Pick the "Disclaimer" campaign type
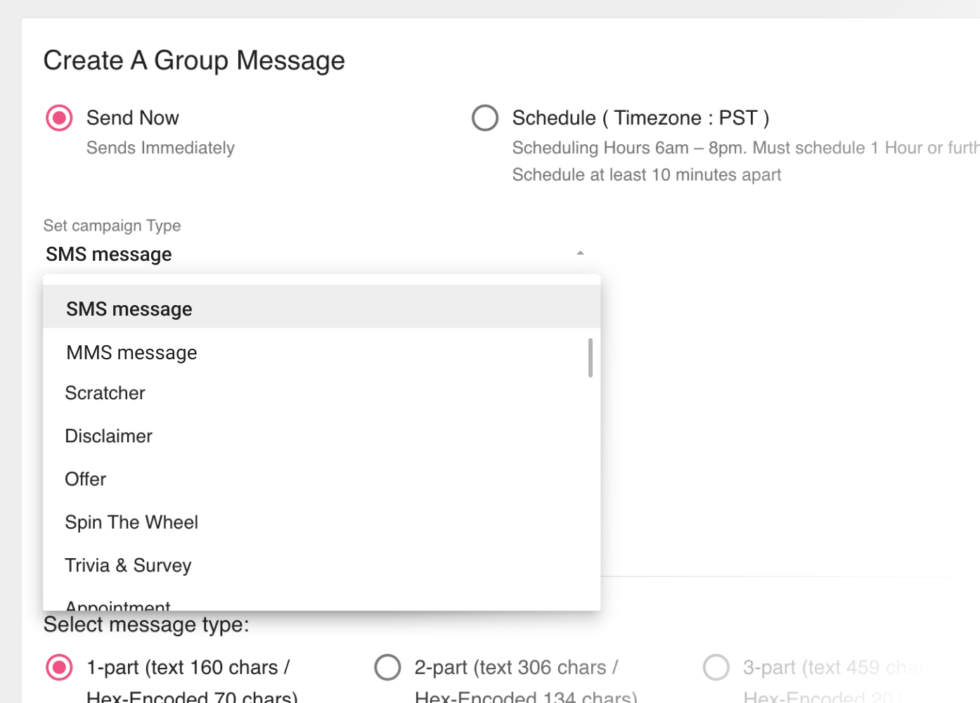The image size is (980, 703). click(108, 436)
